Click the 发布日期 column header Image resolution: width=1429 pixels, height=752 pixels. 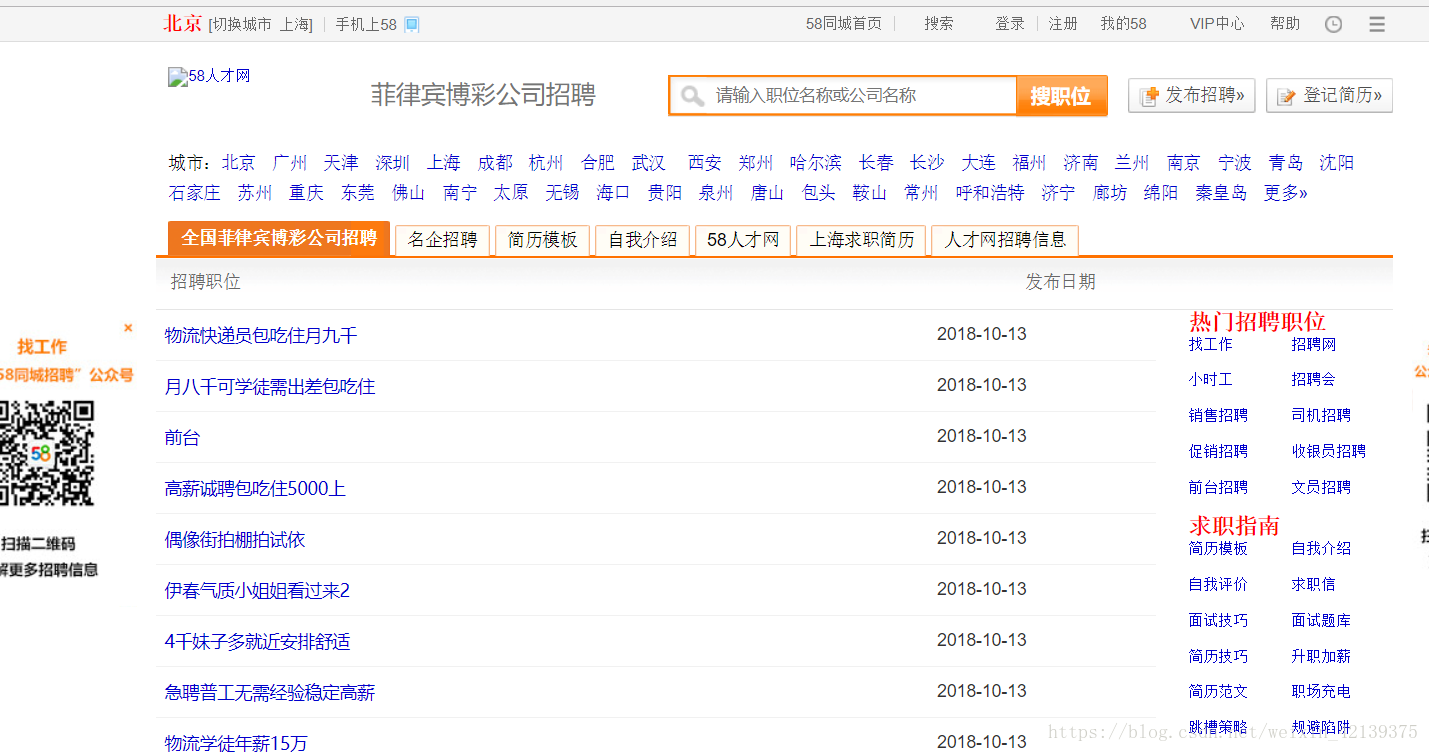tap(1060, 282)
